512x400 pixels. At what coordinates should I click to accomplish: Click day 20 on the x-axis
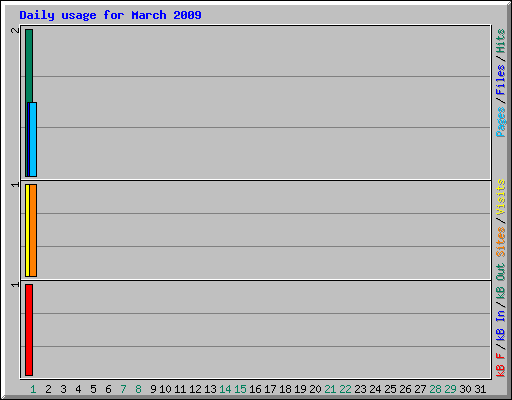tap(315, 389)
